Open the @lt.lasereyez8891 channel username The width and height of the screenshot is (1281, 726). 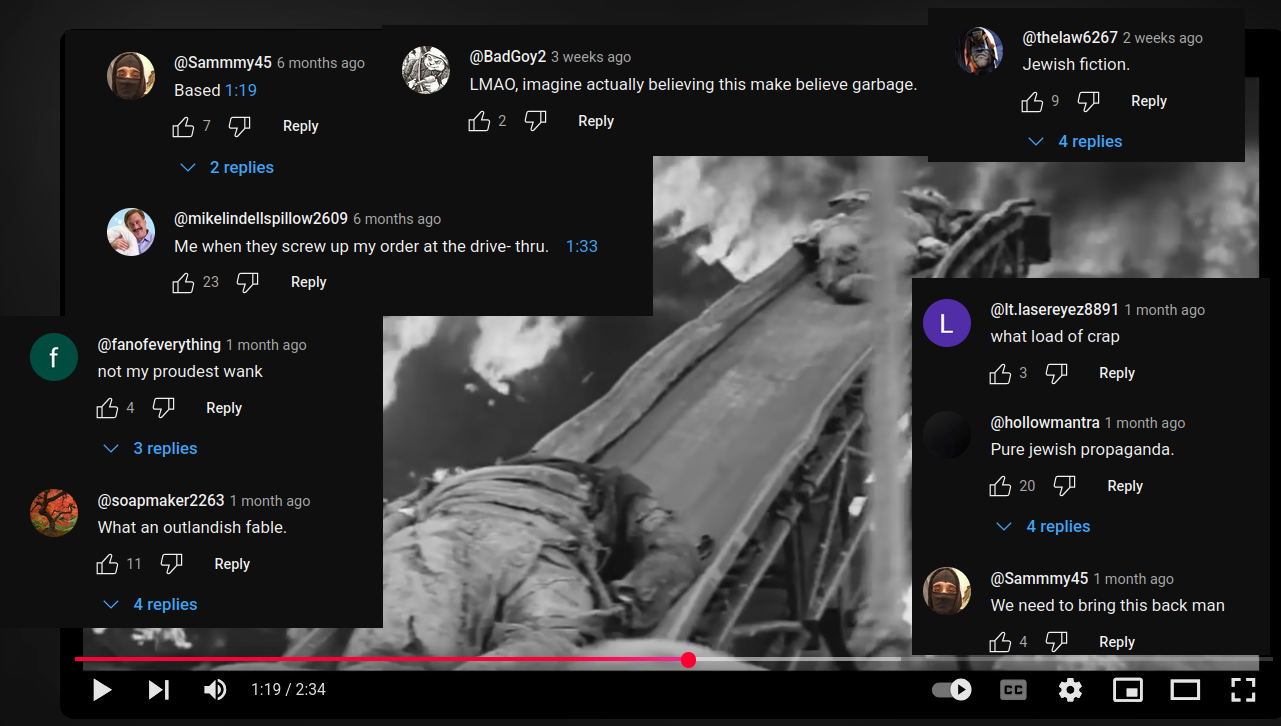tap(1055, 309)
